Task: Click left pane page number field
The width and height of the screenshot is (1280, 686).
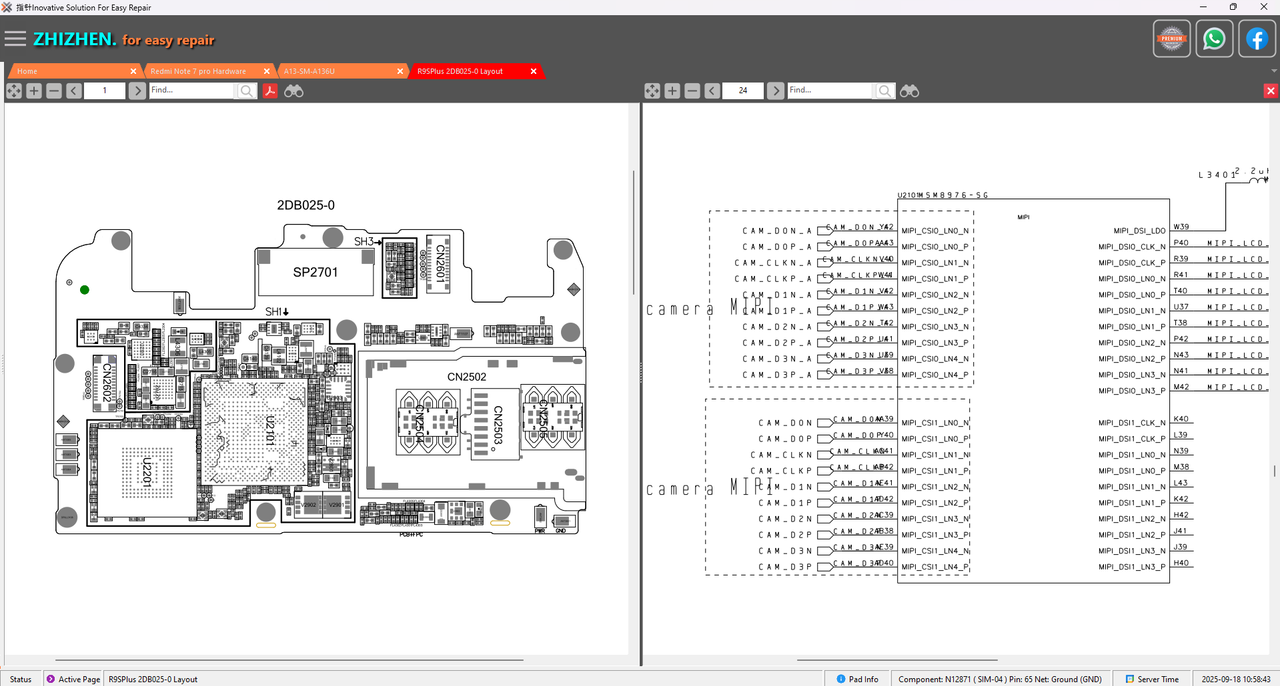Action: pos(105,91)
